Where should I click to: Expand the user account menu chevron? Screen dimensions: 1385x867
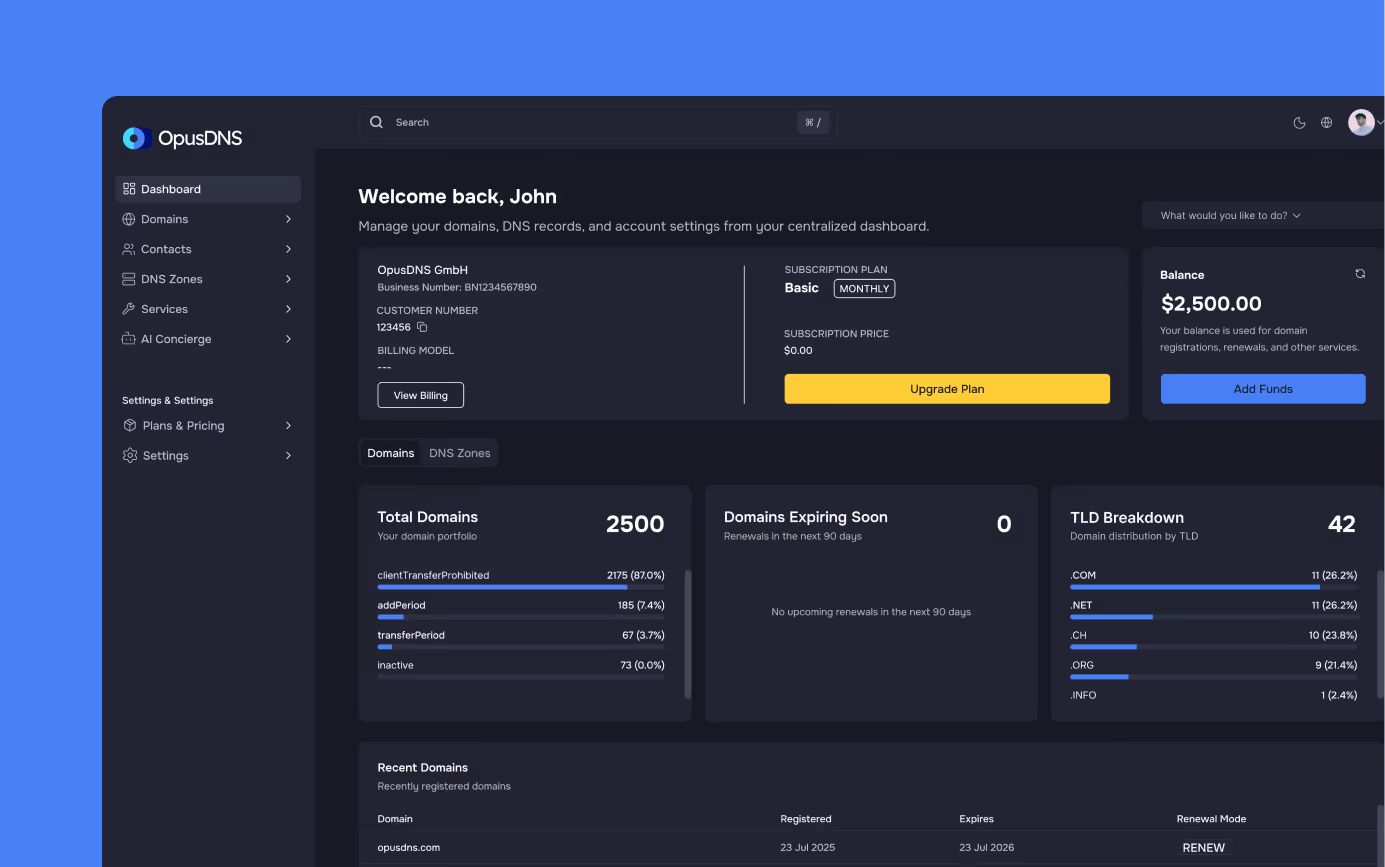[1380, 121]
